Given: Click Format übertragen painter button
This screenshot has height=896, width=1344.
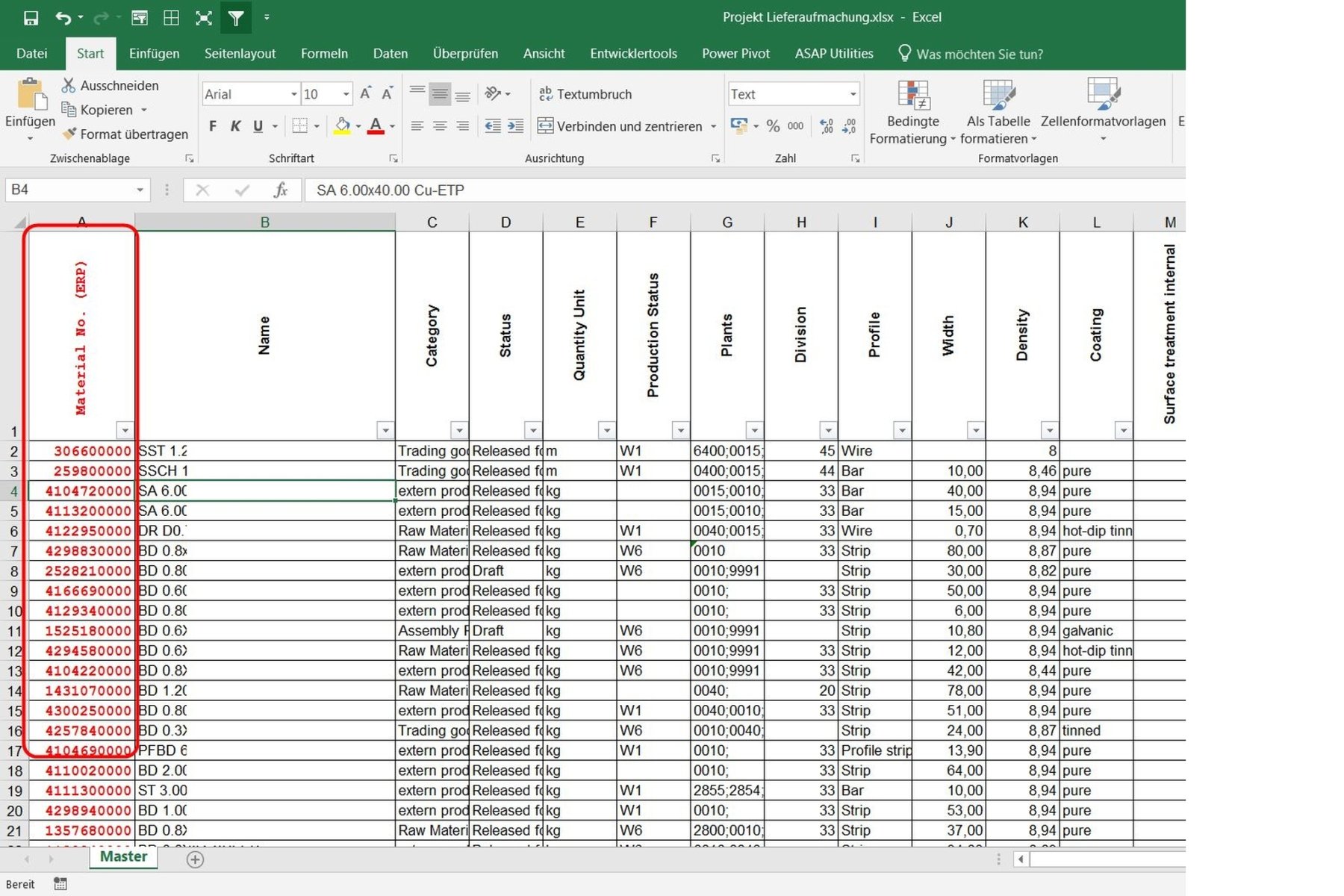Looking at the screenshot, I should 125,134.
